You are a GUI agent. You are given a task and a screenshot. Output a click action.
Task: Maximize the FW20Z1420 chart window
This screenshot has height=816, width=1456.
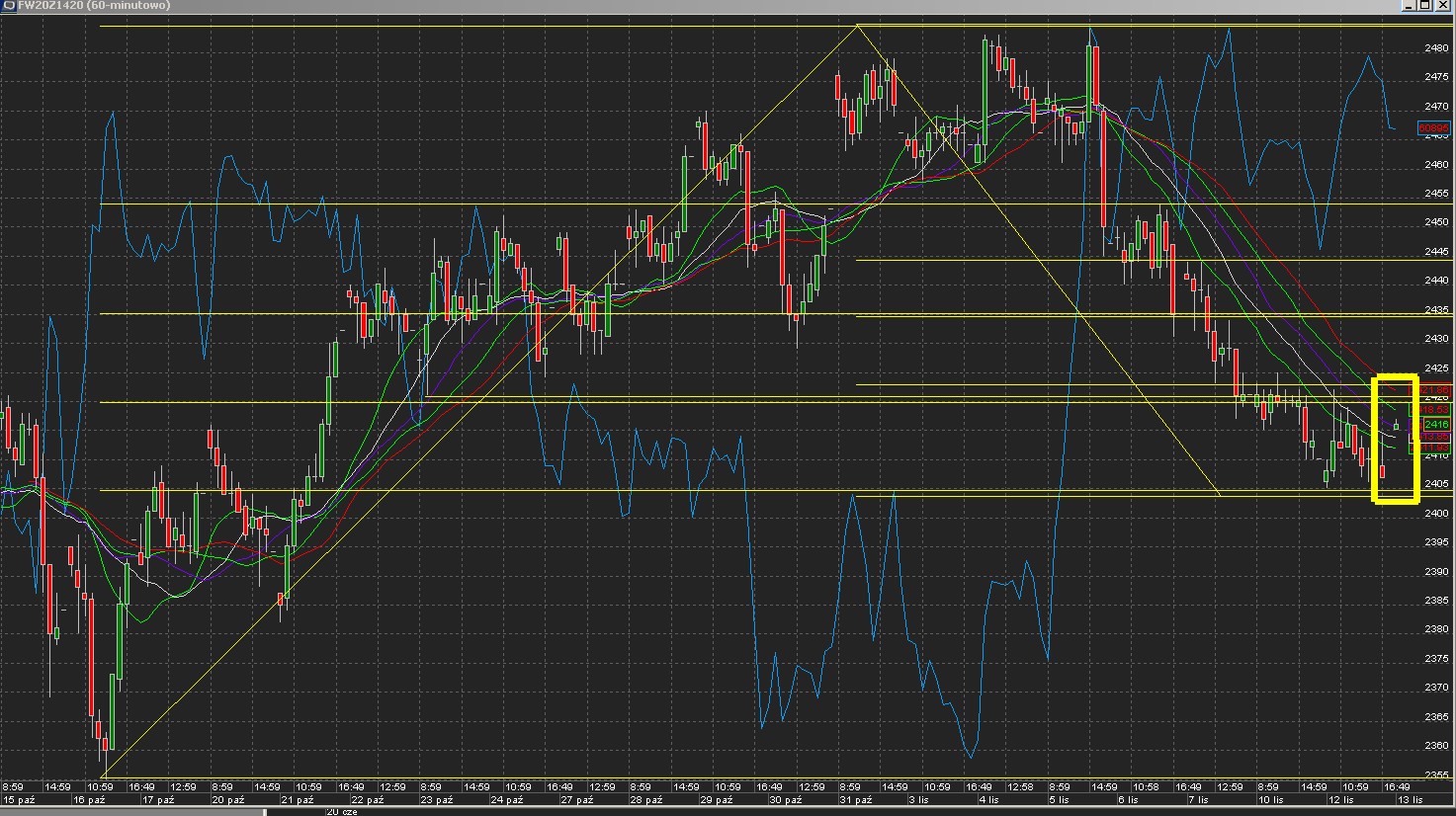(1425, 5)
